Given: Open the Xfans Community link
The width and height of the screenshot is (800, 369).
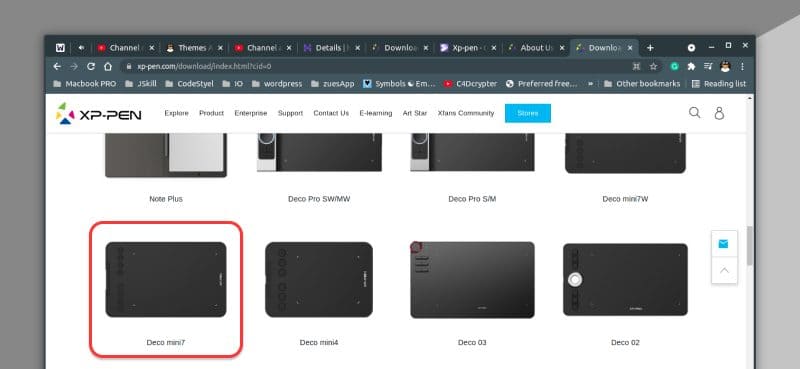Looking at the screenshot, I should click(x=466, y=113).
